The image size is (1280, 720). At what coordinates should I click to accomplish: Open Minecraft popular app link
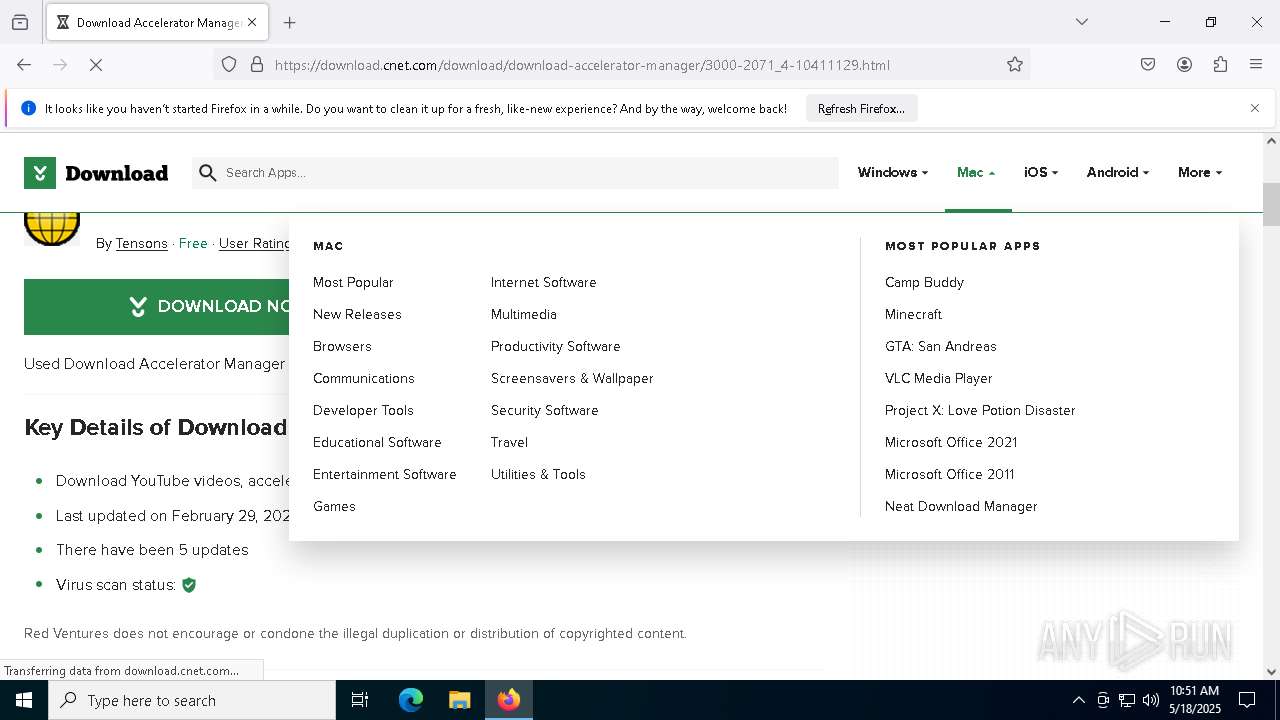(913, 314)
